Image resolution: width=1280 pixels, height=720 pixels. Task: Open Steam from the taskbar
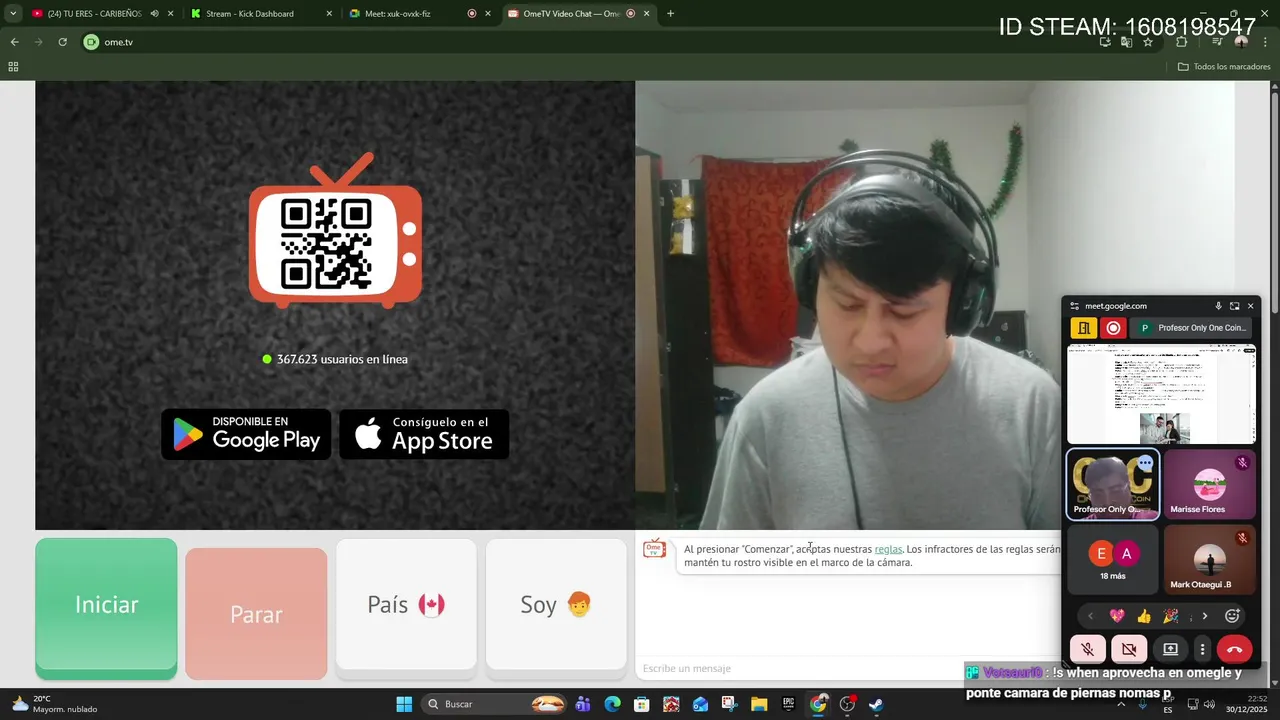point(876,704)
